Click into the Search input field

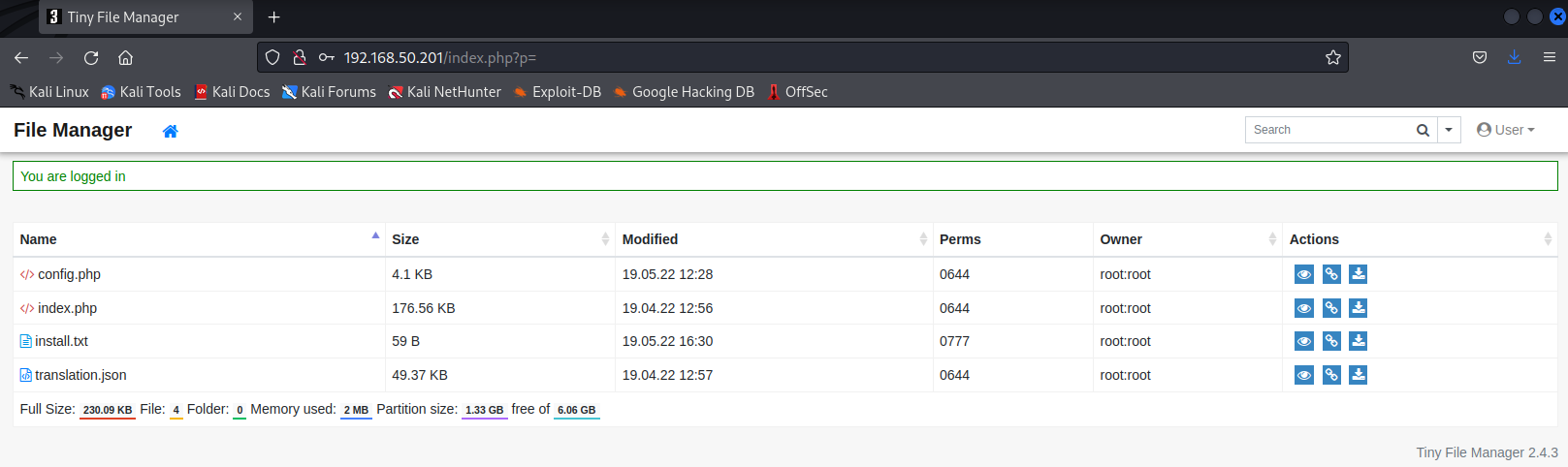(x=1328, y=130)
